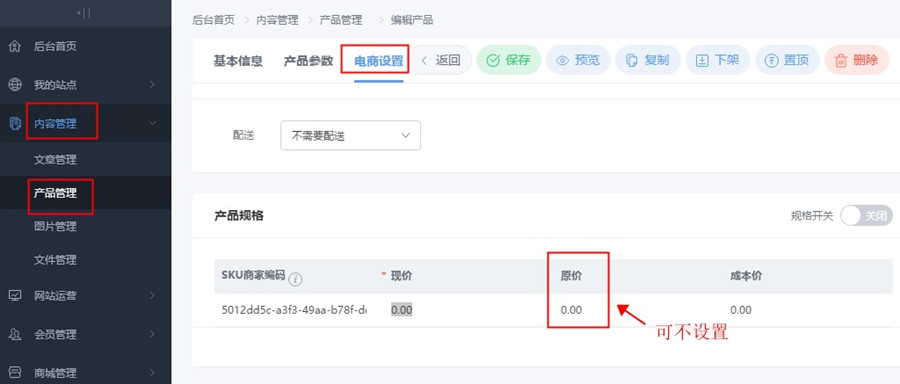The image size is (900, 384).
Task: Toggle the 规格开关 switch
Action: tap(866, 216)
